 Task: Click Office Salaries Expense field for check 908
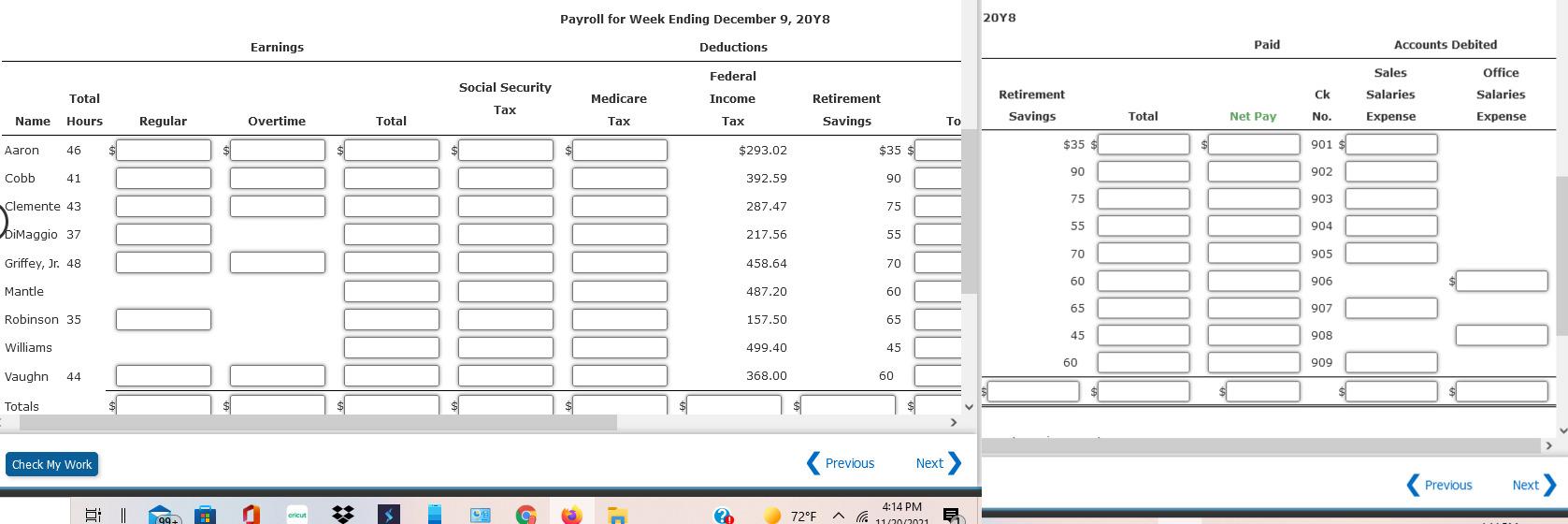1502,335
